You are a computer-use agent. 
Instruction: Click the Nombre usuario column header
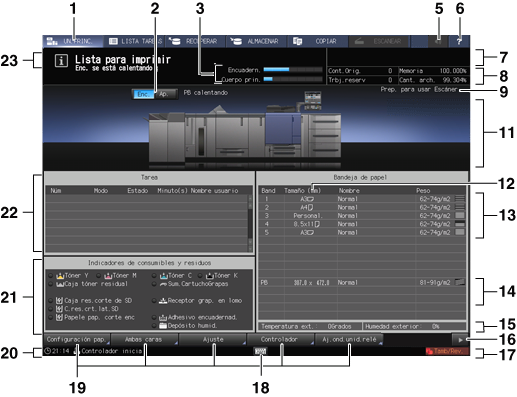(214, 191)
